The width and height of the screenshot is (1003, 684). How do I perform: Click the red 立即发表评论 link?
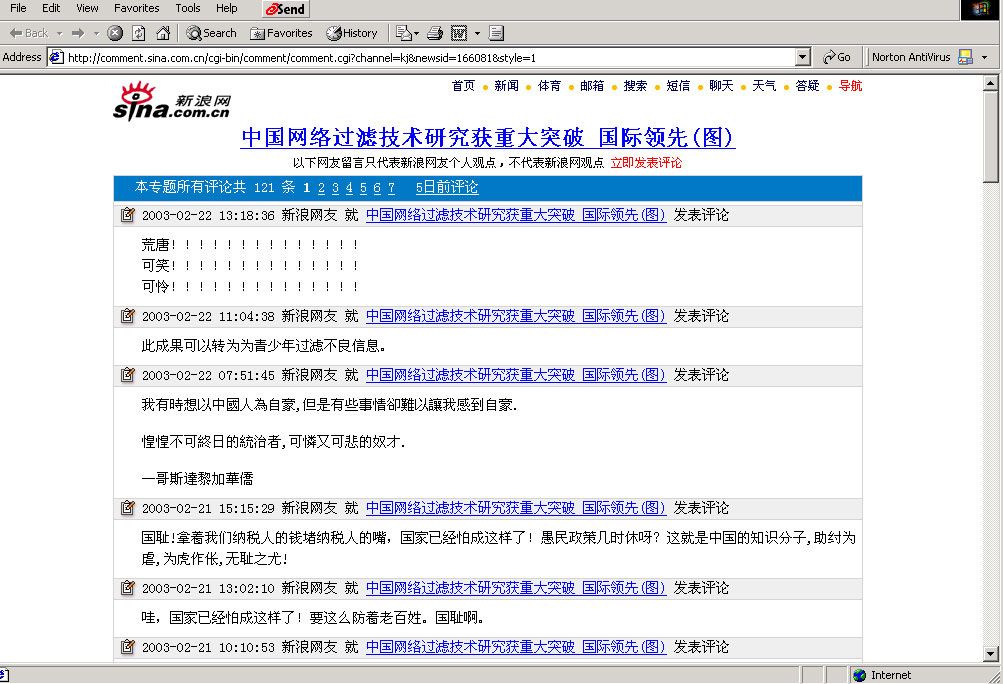pos(646,162)
